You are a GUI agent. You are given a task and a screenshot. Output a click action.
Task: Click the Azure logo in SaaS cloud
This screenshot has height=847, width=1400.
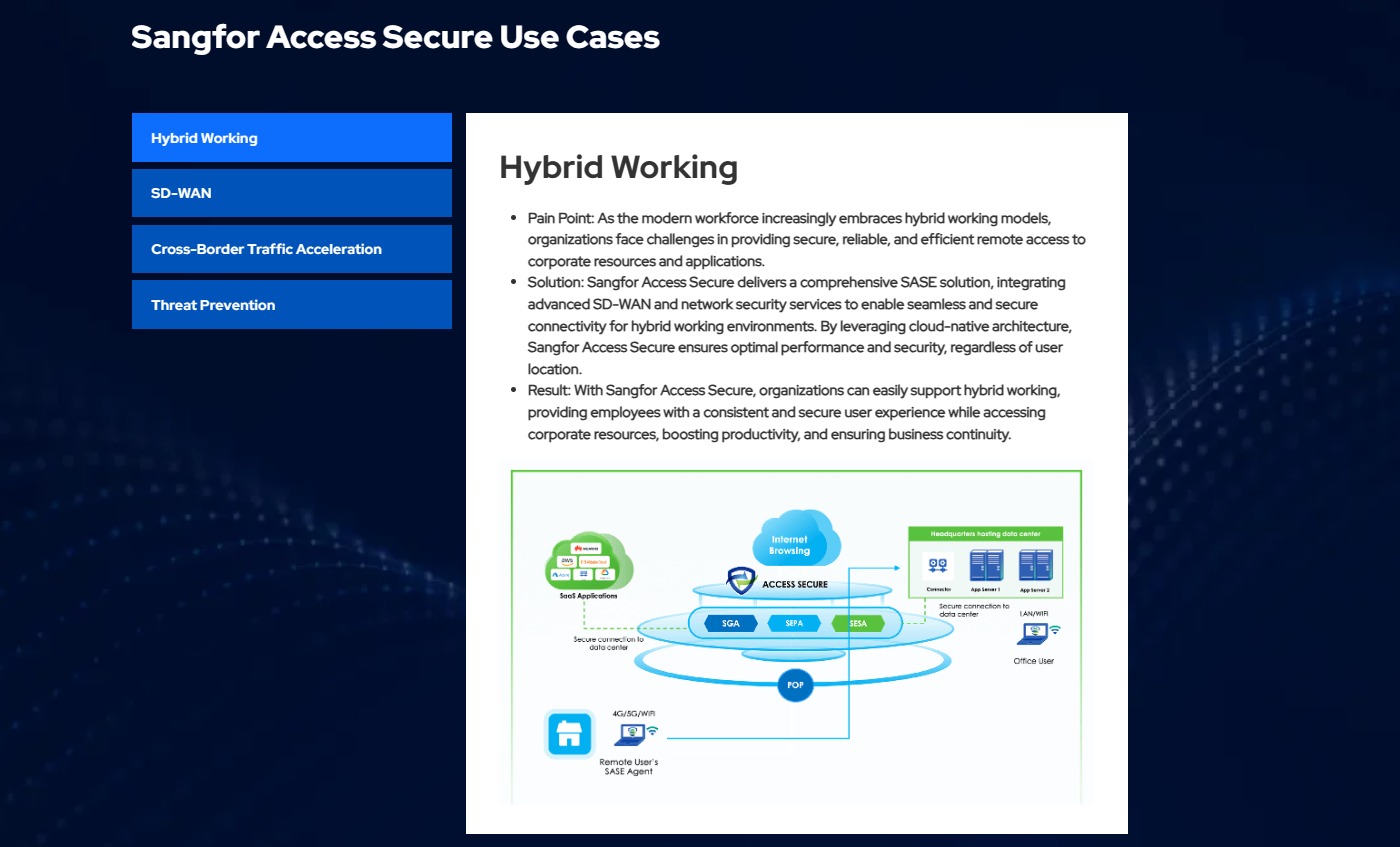561,575
